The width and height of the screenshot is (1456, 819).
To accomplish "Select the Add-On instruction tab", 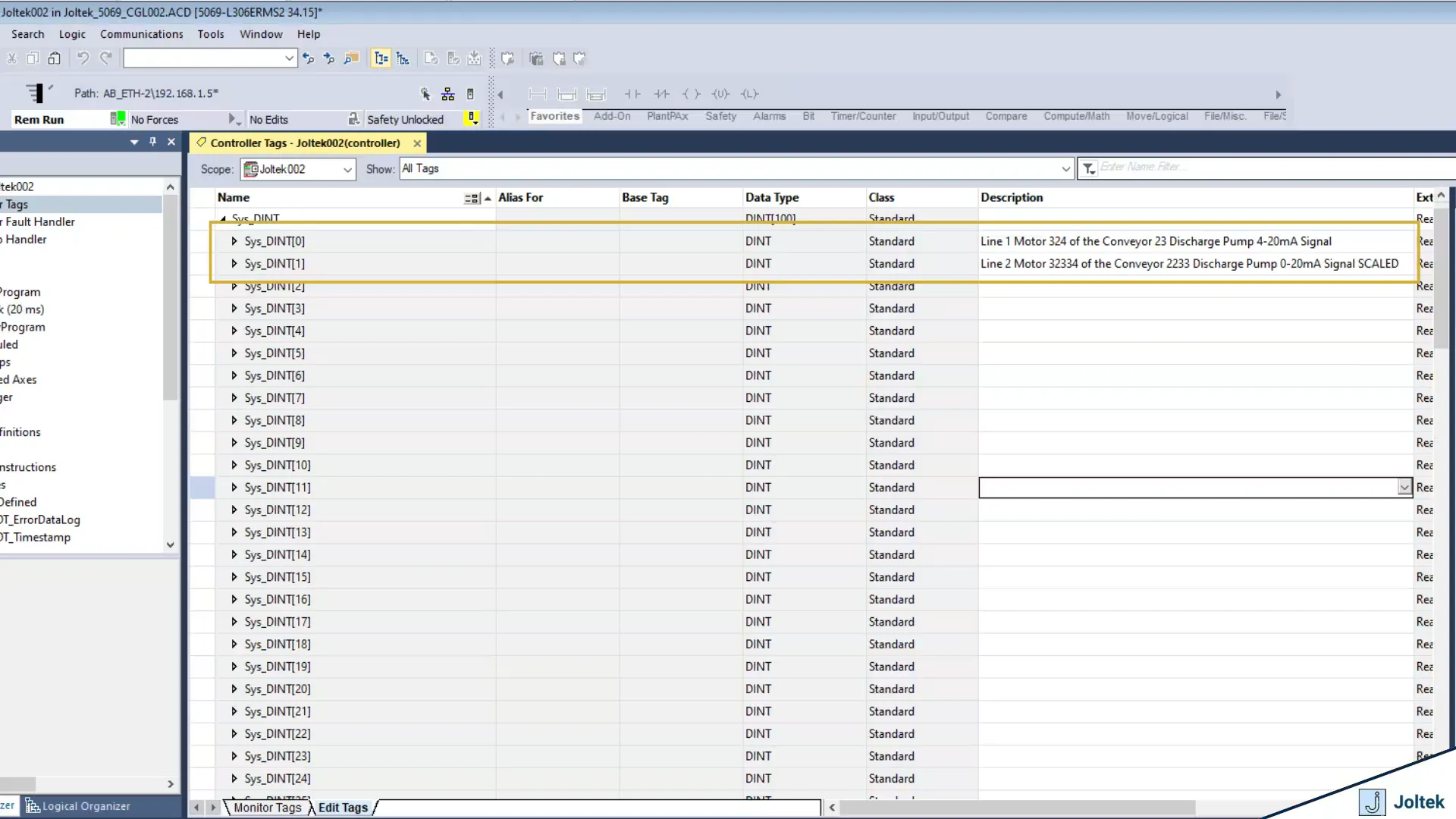I will pyautogui.click(x=612, y=116).
